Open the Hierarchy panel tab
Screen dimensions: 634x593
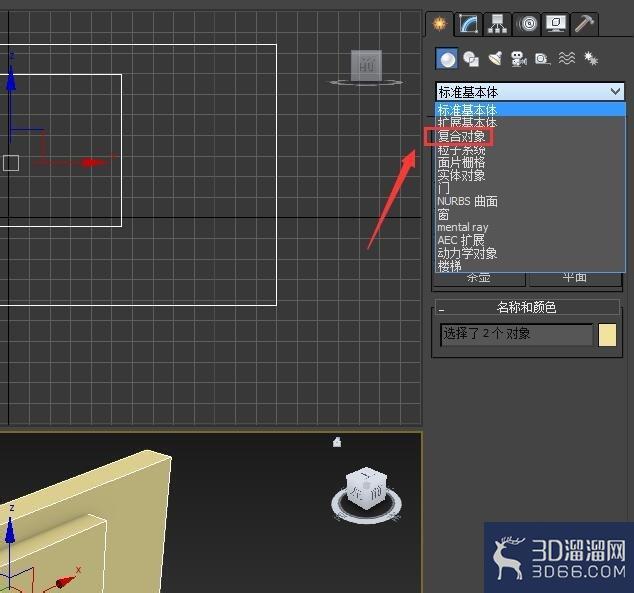(497, 24)
